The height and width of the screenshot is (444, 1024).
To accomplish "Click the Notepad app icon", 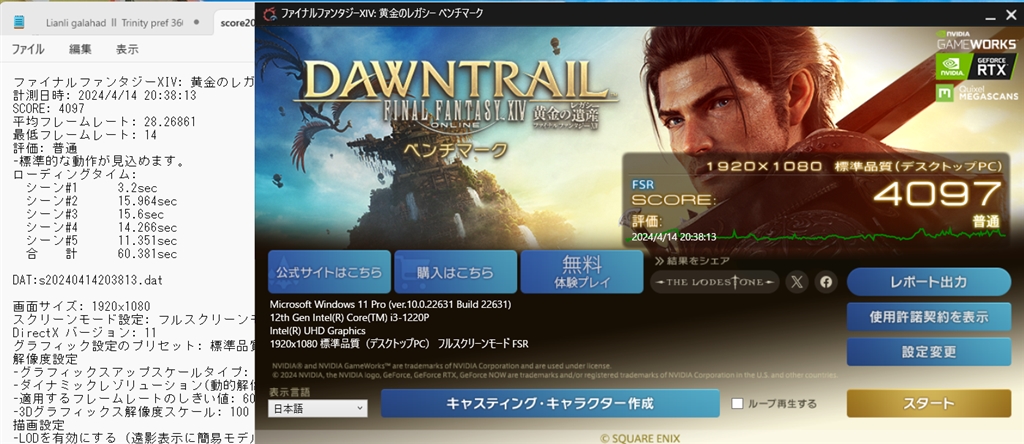I will [19, 22].
